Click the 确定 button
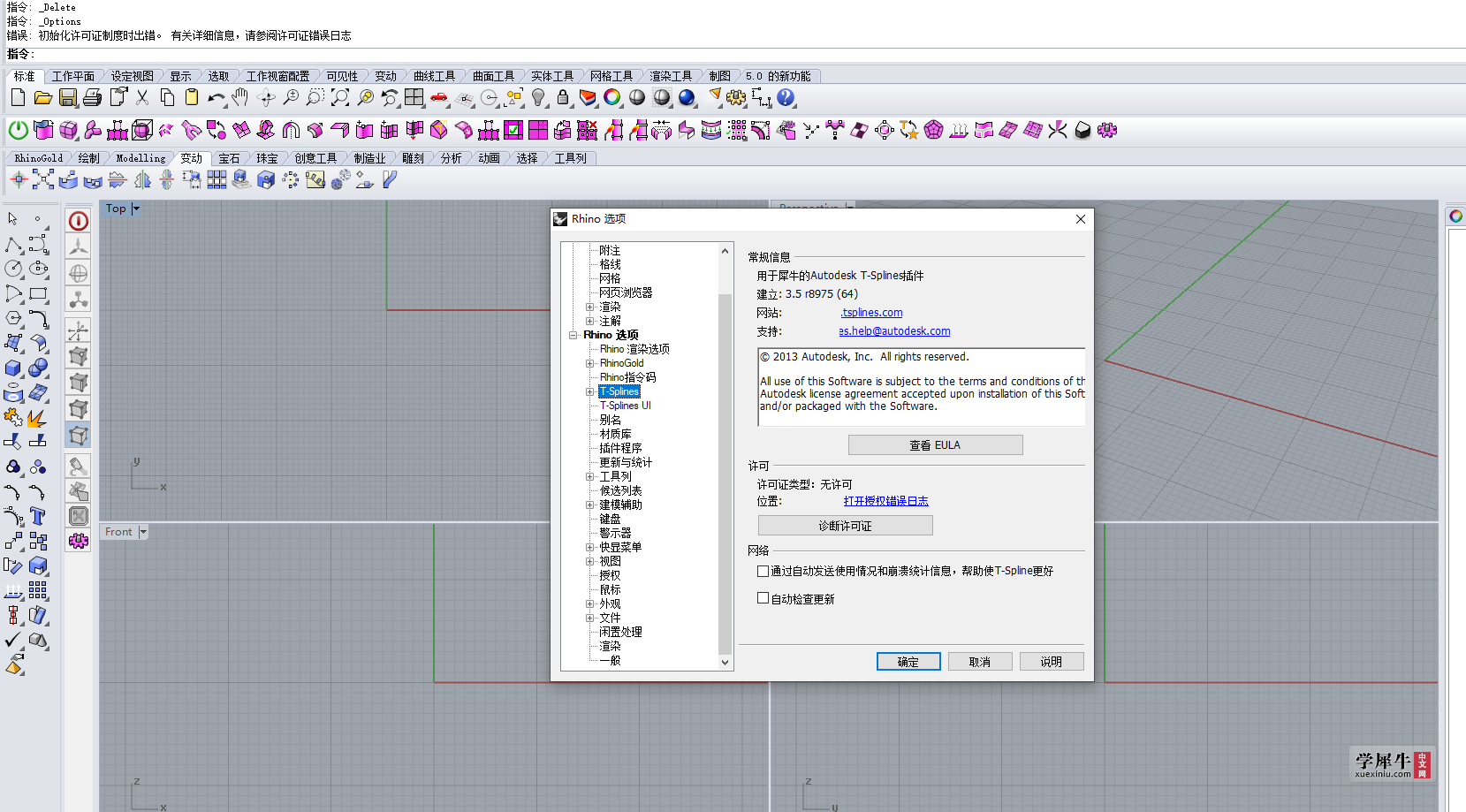1466x812 pixels. (908, 662)
